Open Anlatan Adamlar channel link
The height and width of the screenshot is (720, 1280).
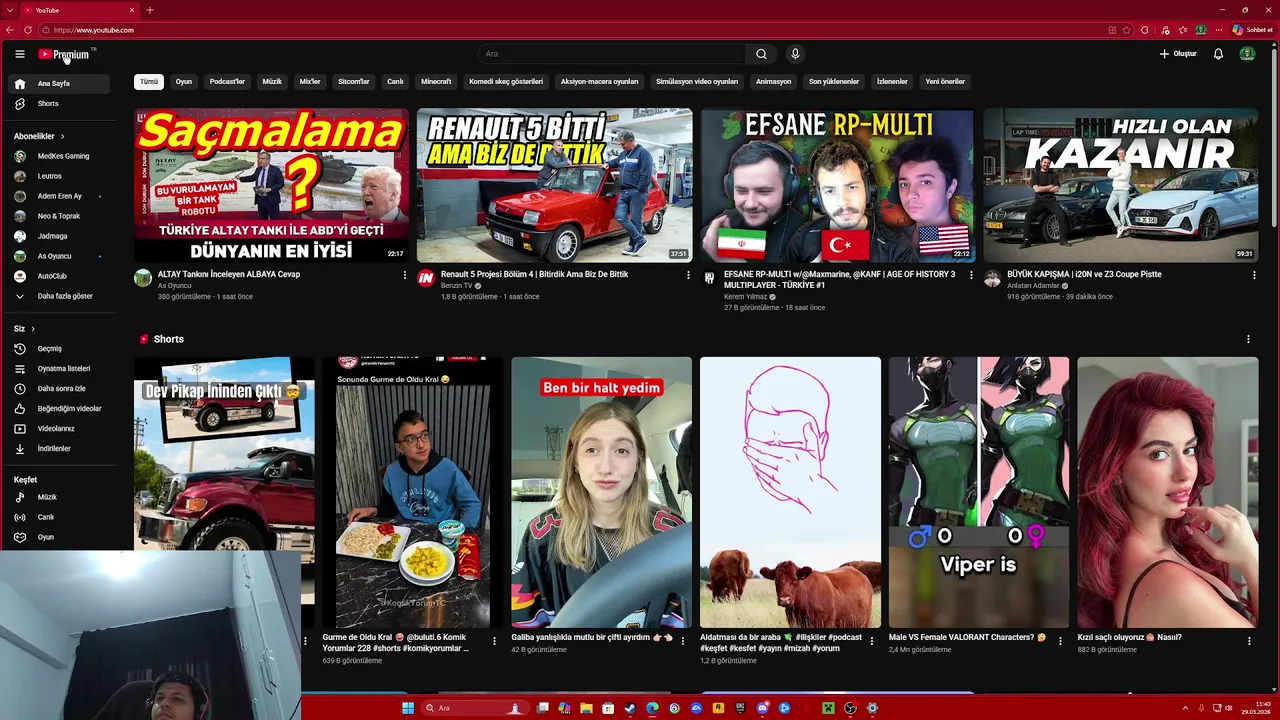click(1033, 286)
